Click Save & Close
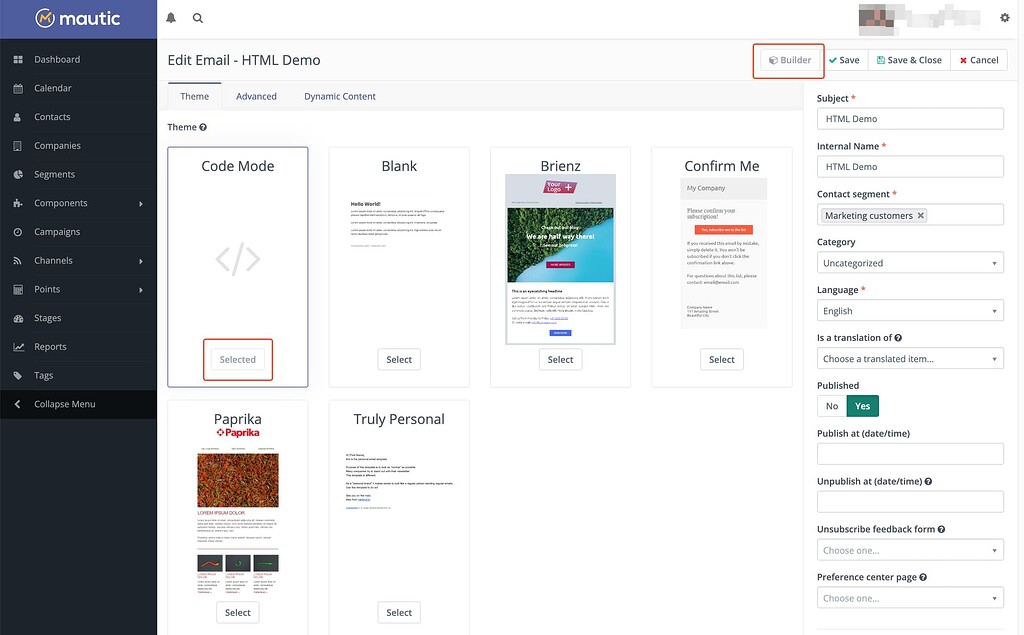The height and width of the screenshot is (635, 1024). point(909,59)
